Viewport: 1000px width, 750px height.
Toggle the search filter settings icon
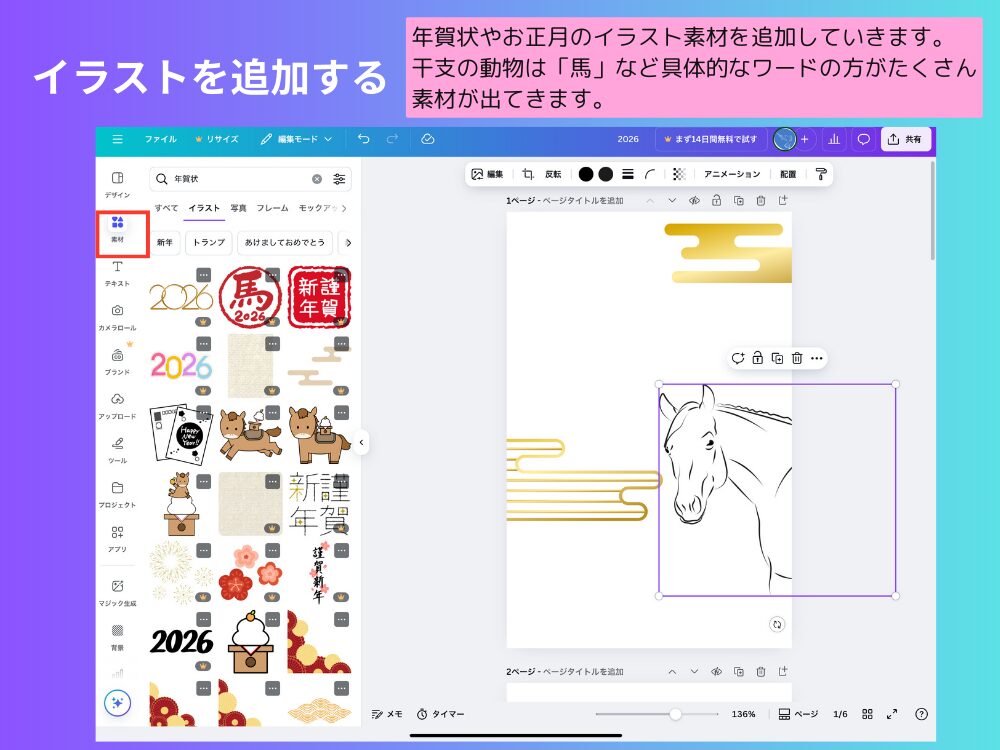pos(338,177)
